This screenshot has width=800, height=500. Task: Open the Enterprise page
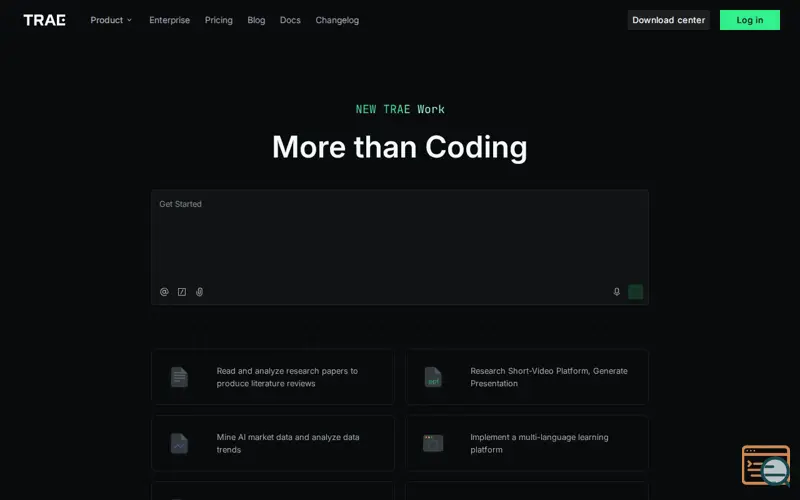click(169, 20)
